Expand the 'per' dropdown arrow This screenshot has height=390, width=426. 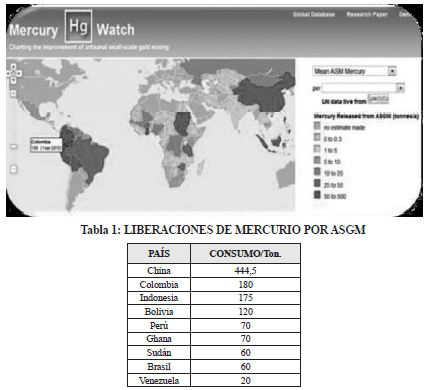[x=400, y=88]
